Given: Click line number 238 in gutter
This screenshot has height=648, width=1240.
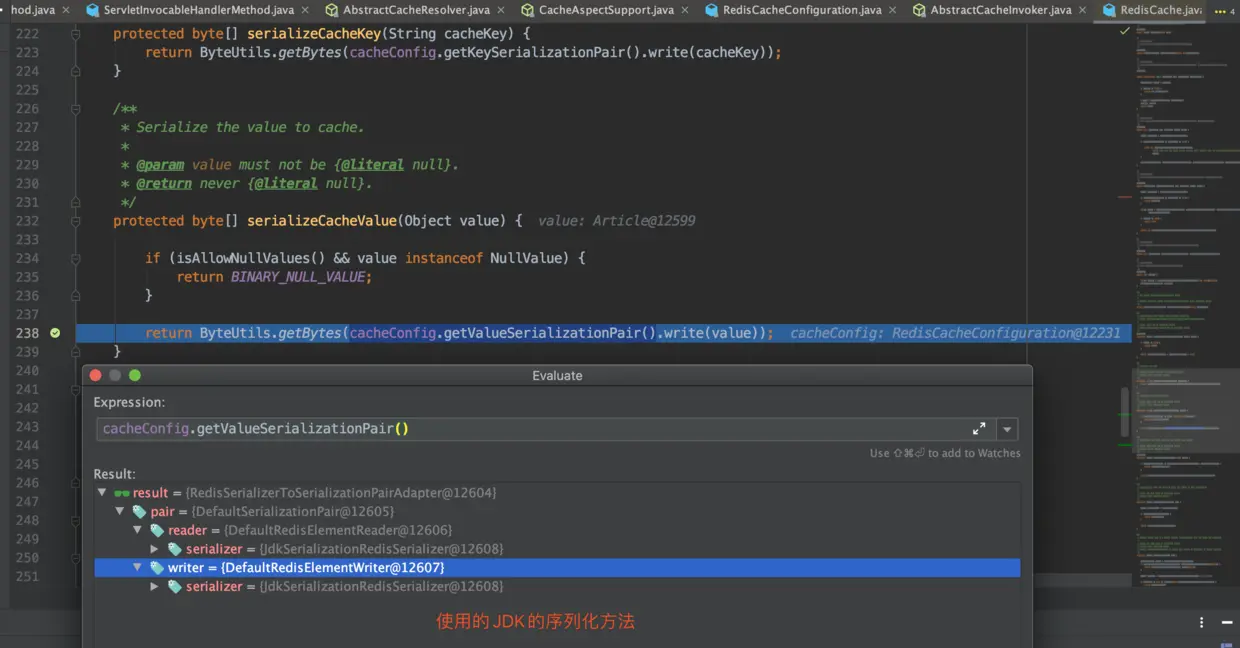Looking at the screenshot, I should (27, 333).
